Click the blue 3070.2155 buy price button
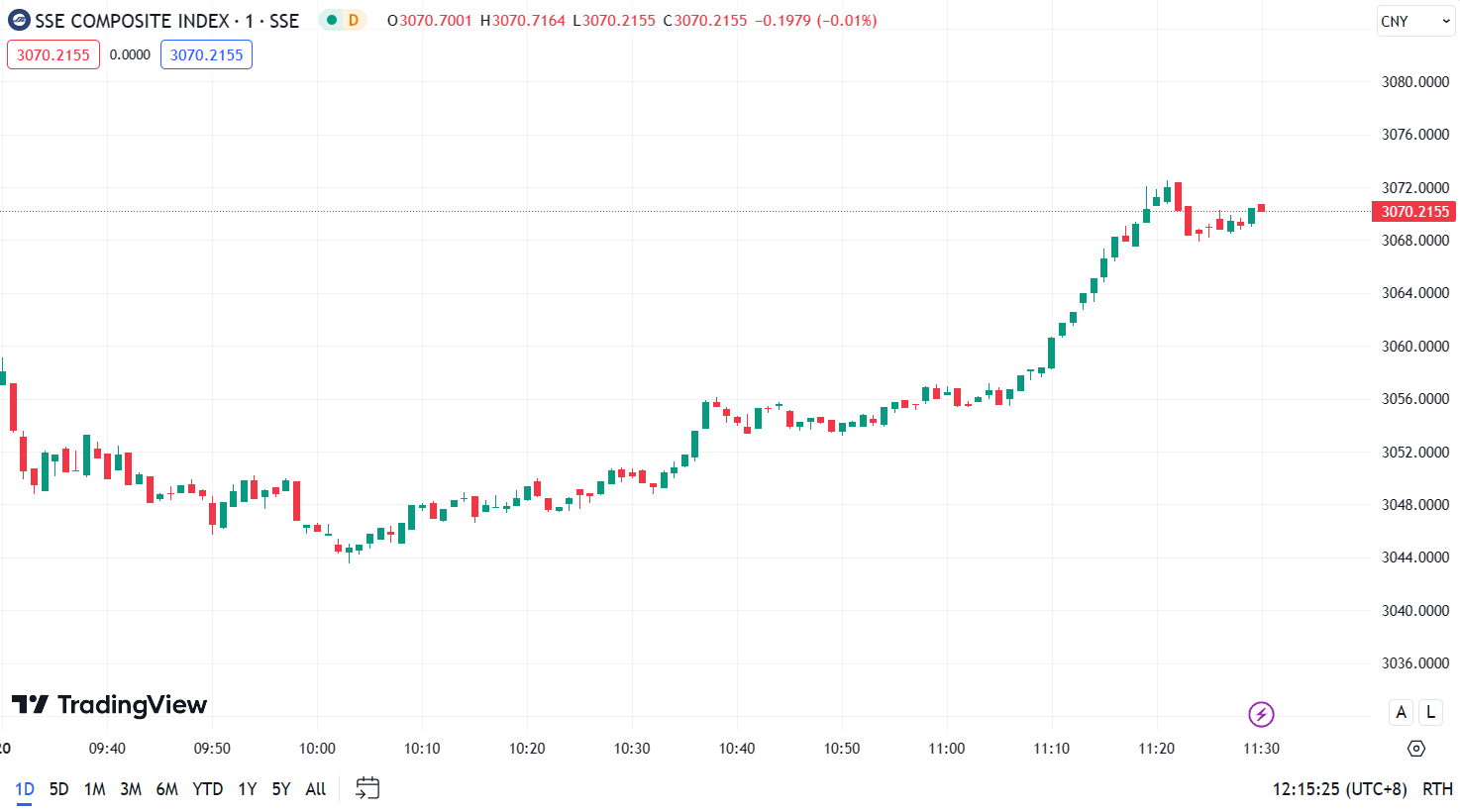This screenshot has height=812, width=1460. coord(206,54)
